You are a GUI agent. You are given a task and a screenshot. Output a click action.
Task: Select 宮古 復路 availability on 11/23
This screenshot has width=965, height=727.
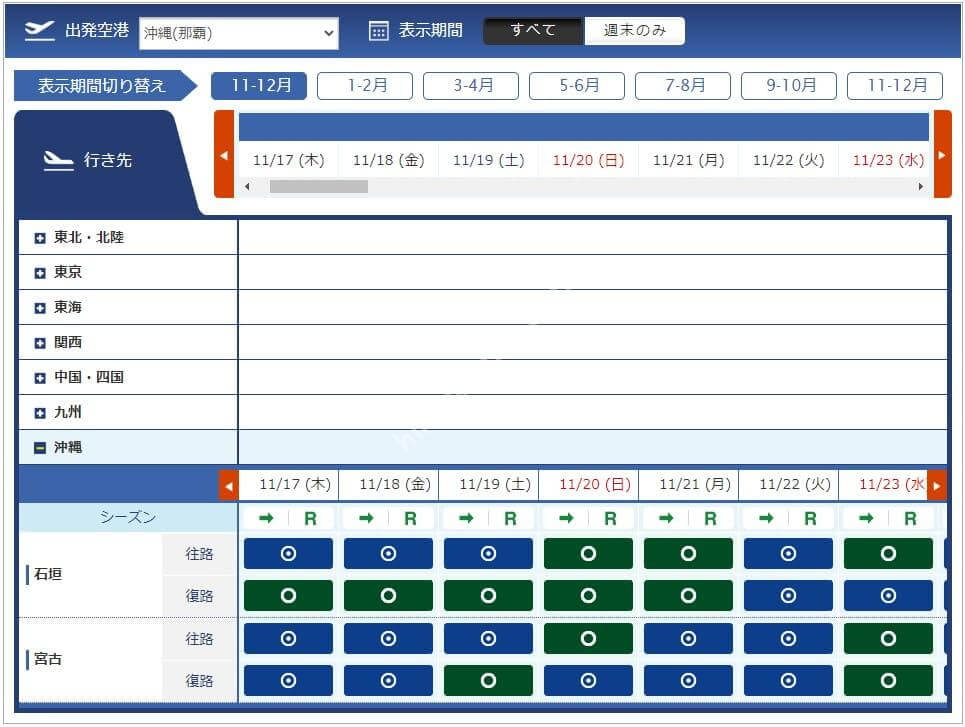pos(888,680)
